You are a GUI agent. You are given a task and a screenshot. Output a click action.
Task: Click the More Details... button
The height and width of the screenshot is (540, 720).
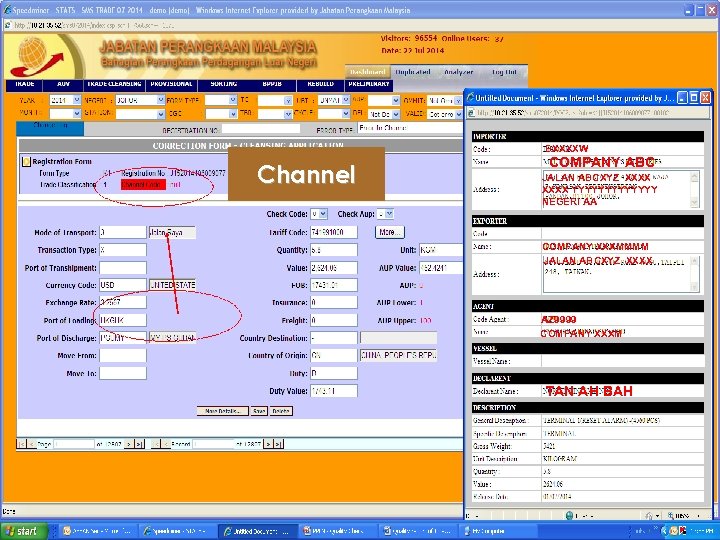(x=223, y=411)
